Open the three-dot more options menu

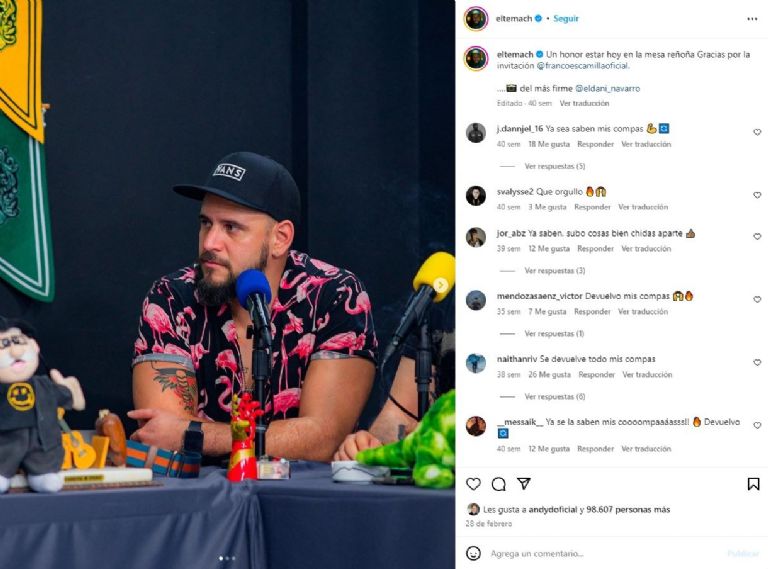click(752, 19)
